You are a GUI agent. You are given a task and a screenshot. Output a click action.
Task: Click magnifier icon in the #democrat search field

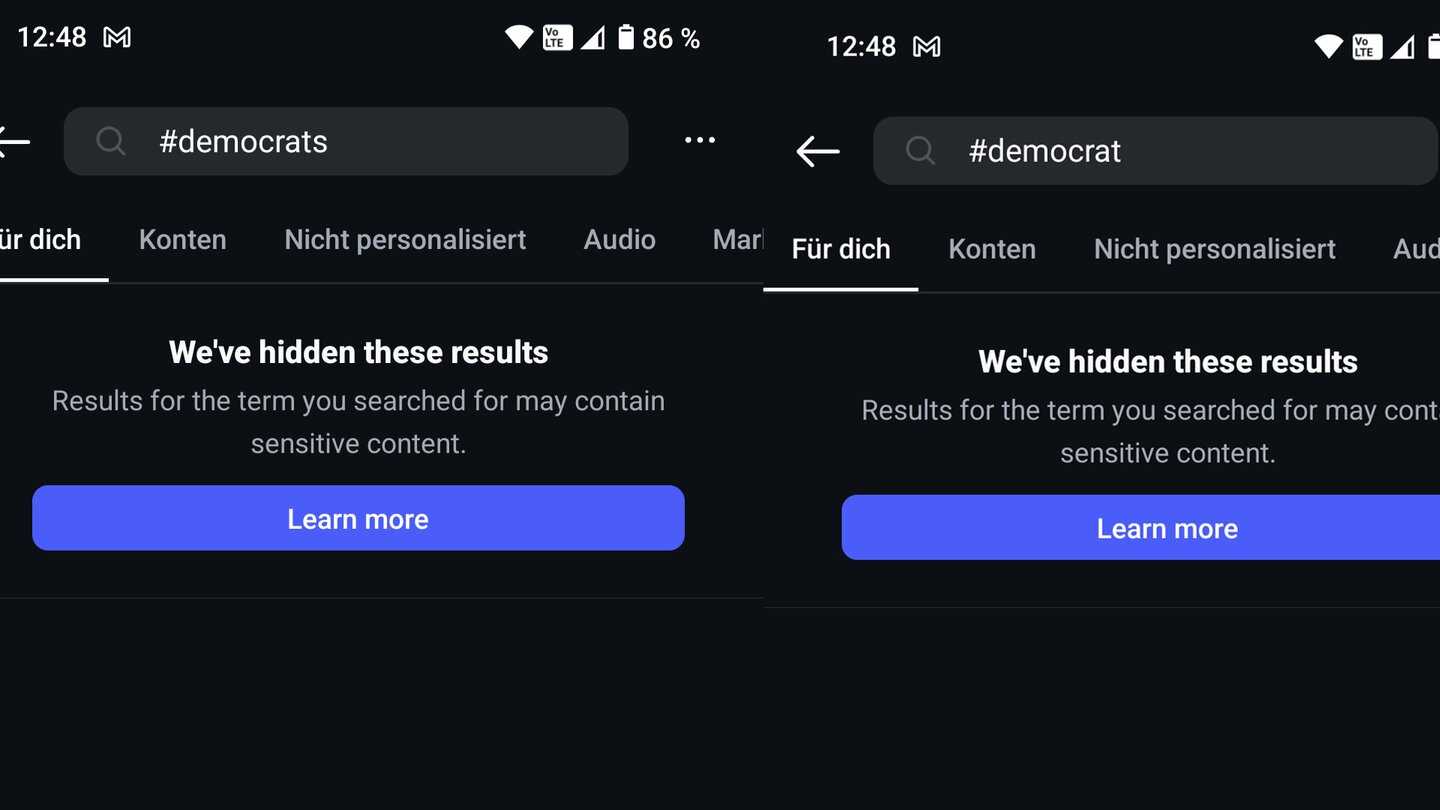(920, 151)
